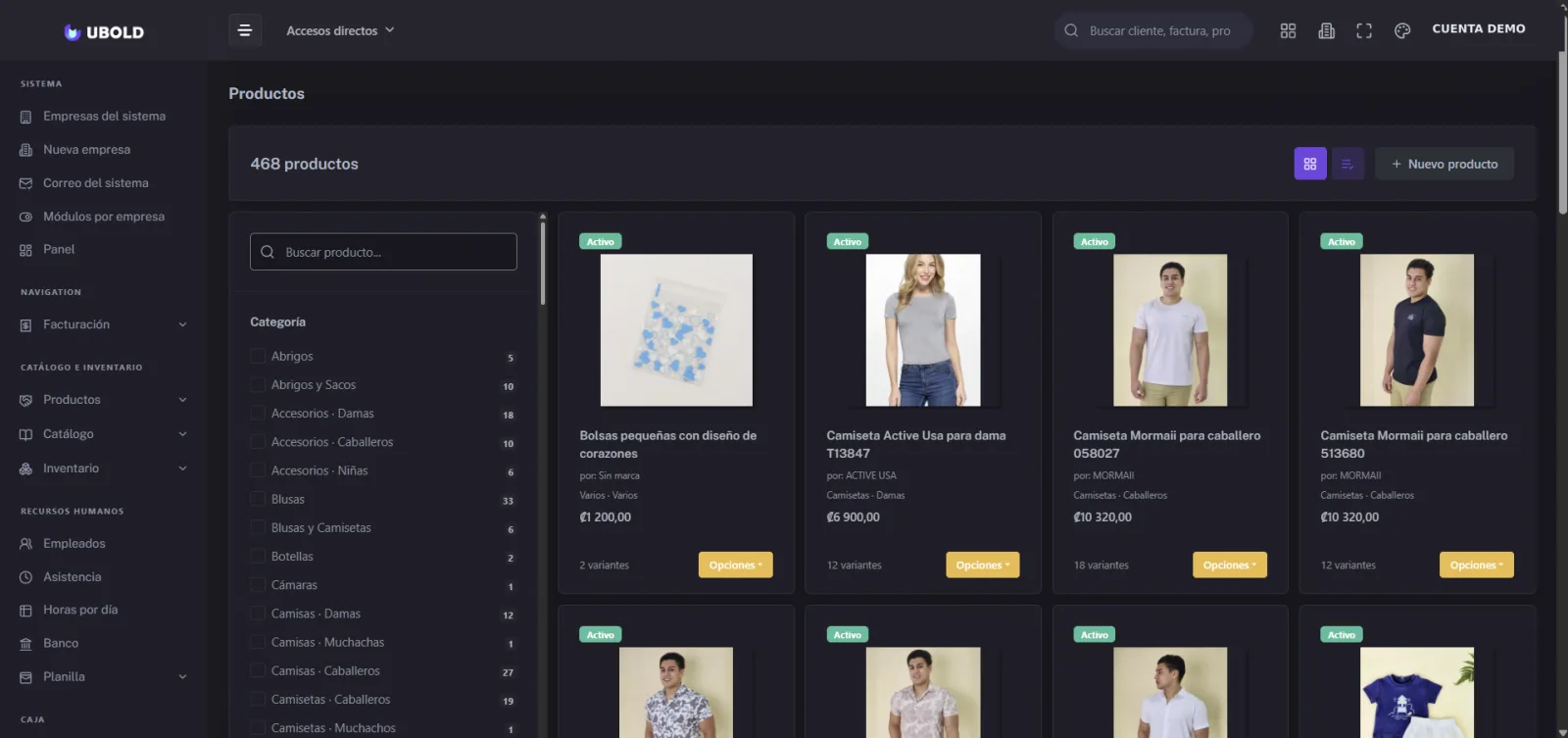The height and width of the screenshot is (738, 1568).
Task: Open Opciones for Camiseta Mormaii 513680
Action: point(1476,566)
